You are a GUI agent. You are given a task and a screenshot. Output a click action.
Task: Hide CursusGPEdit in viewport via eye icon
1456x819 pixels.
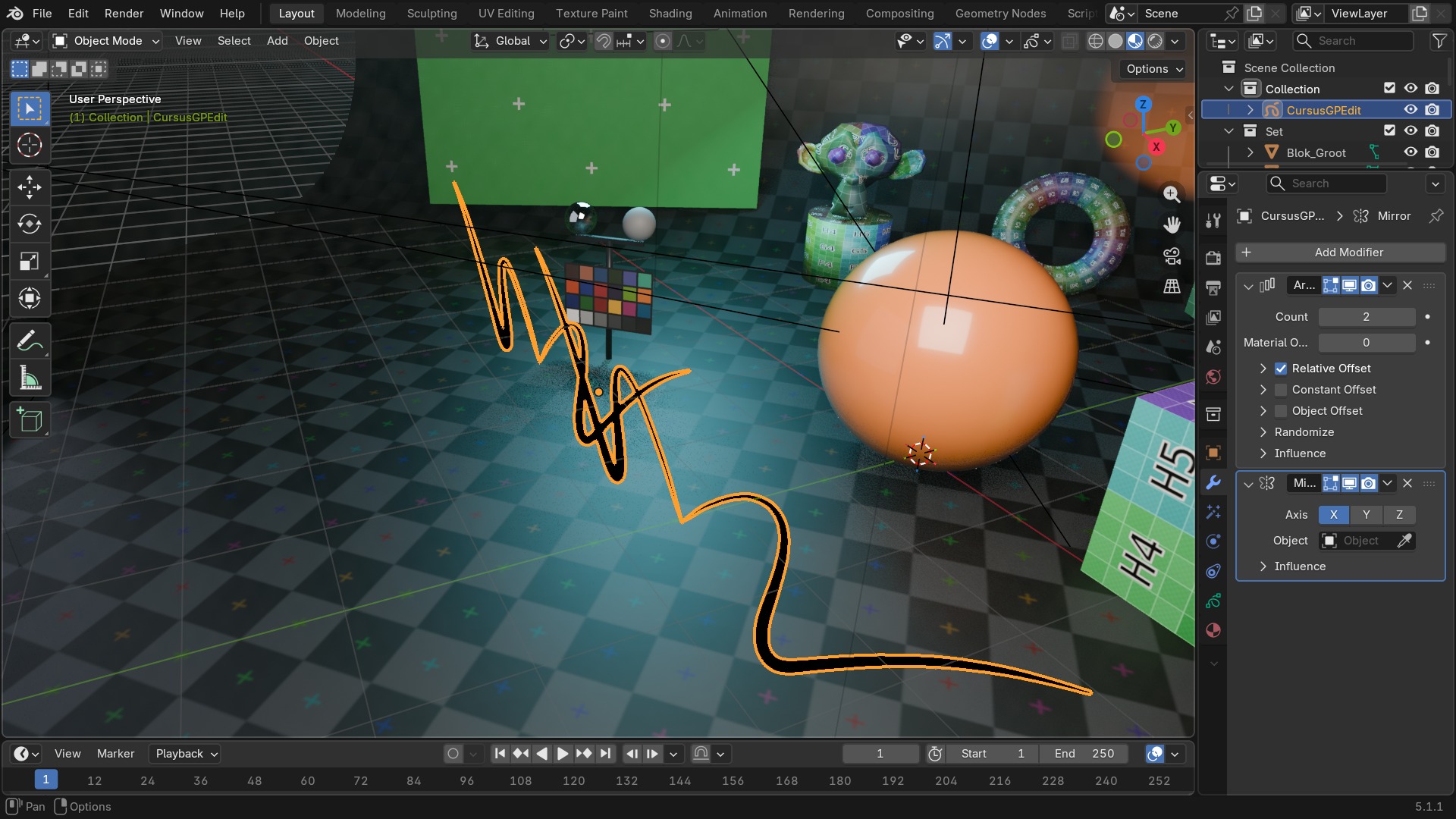point(1410,110)
